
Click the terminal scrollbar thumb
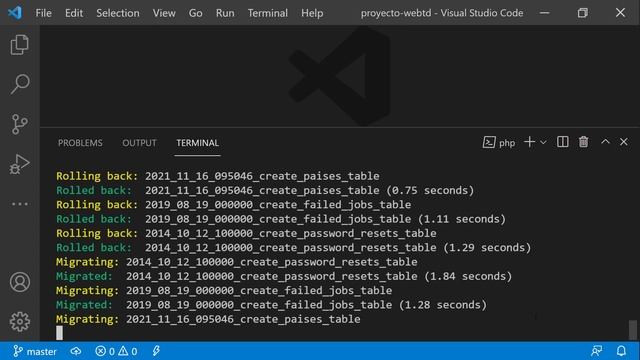click(633, 329)
